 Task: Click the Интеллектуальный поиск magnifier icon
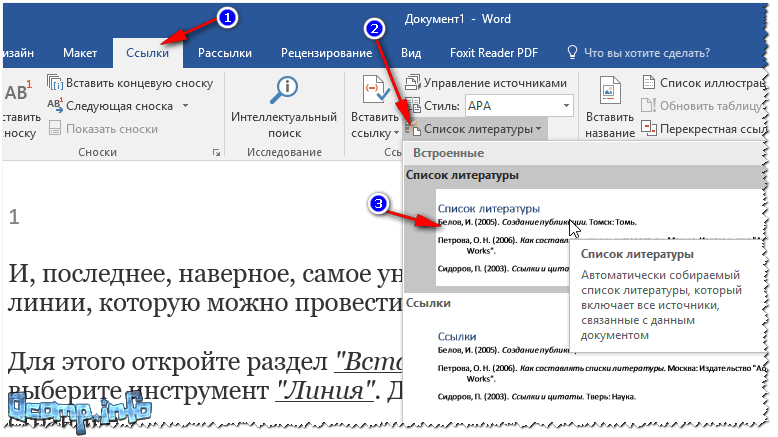284,90
